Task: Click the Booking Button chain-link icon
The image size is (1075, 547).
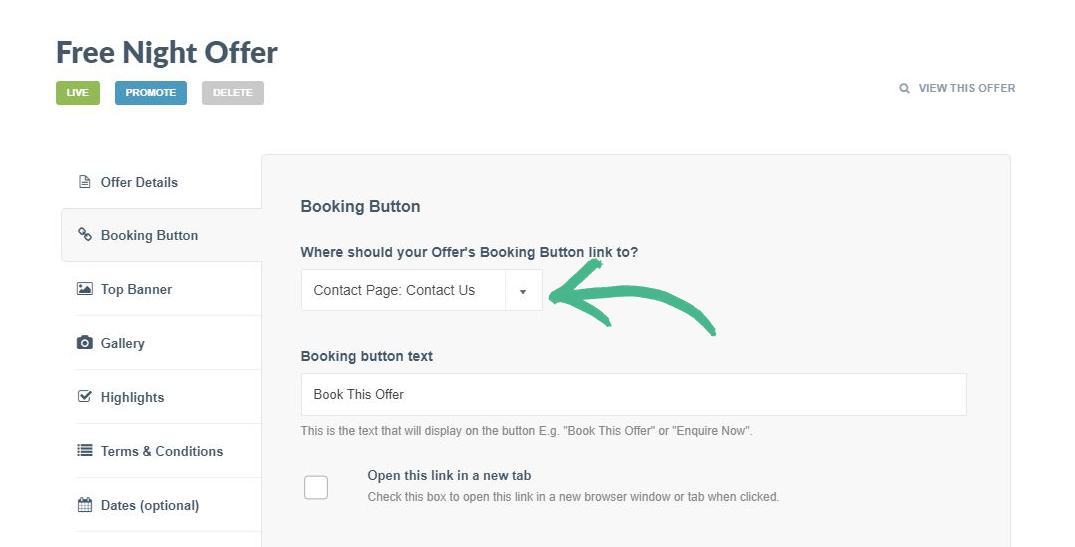Action: (85, 235)
